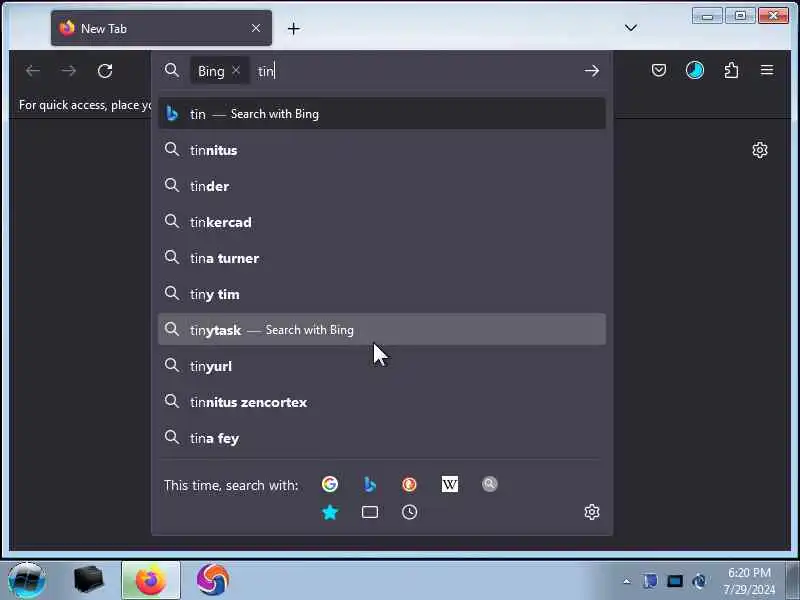The width and height of the screenshot is (800, 600).
Task: Open search settings gear in dropdown
Action: (592, 512)
